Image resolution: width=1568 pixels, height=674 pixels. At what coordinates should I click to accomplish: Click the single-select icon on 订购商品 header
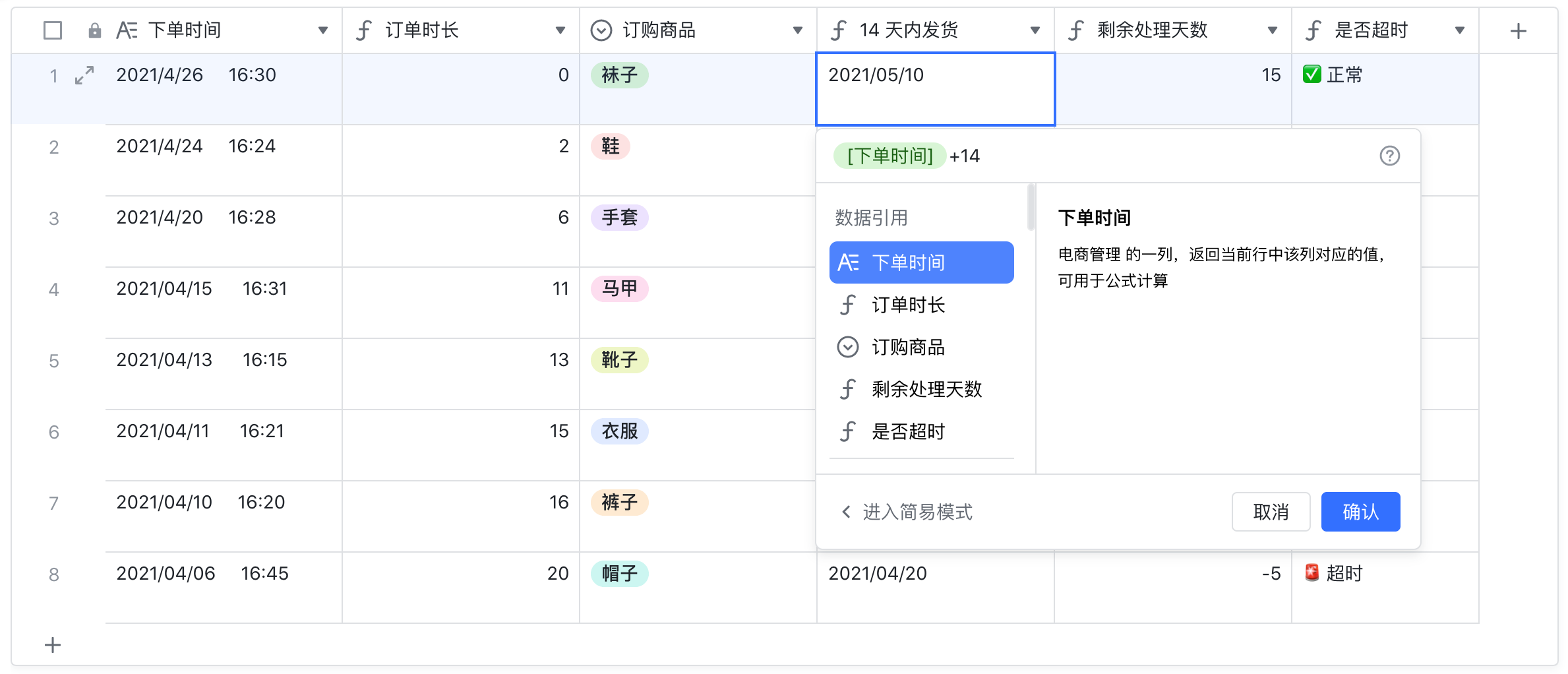[601, 30]
